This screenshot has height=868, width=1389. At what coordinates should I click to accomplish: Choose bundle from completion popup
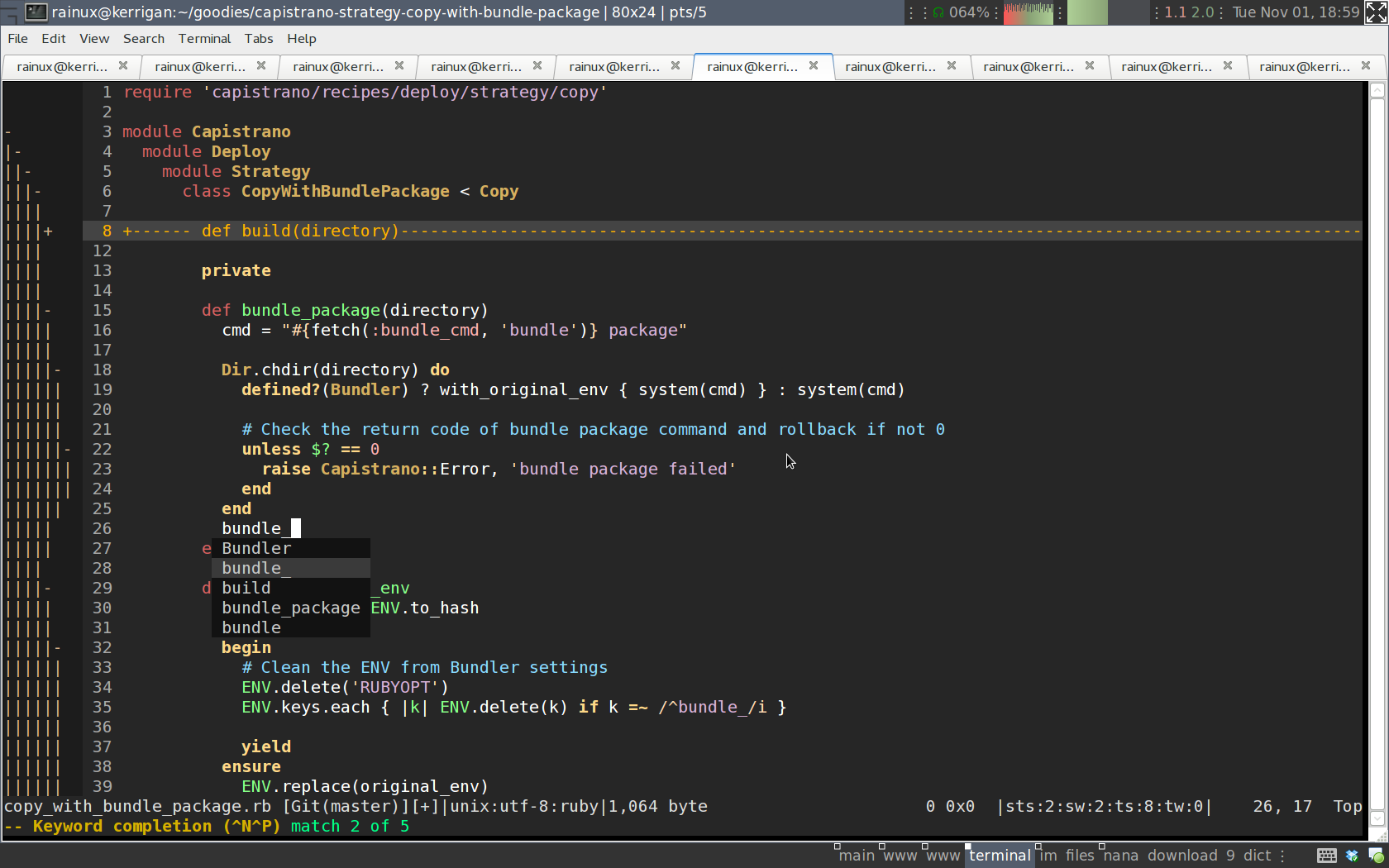(x=291, y=627)
